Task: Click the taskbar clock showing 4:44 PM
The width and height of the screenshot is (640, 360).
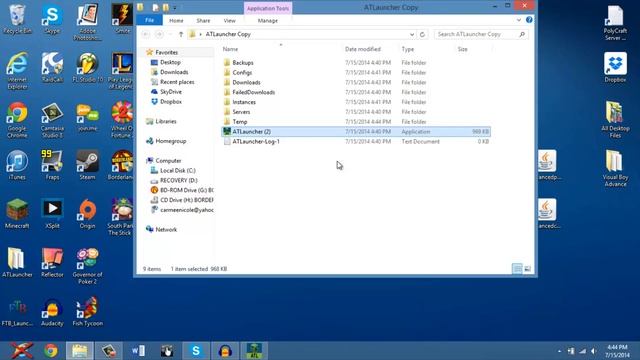Action: 617,351
